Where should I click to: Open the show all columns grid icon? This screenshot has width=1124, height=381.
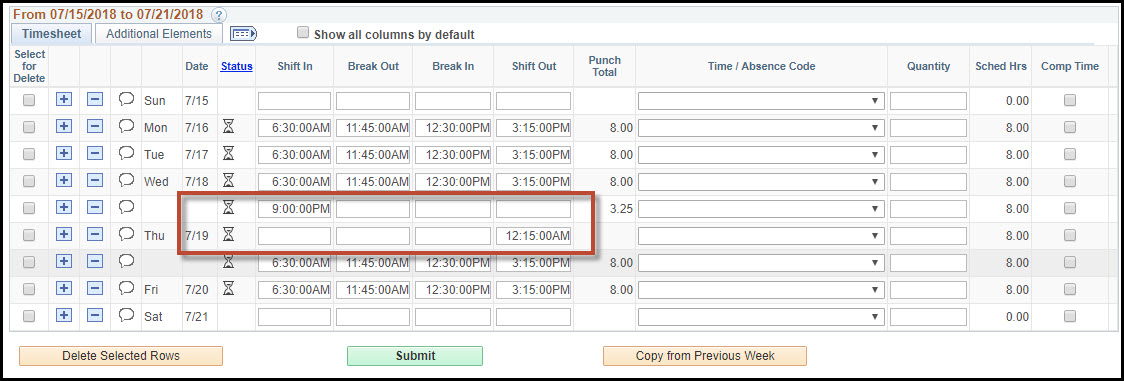pyautogui.click(x=243, y=34)
